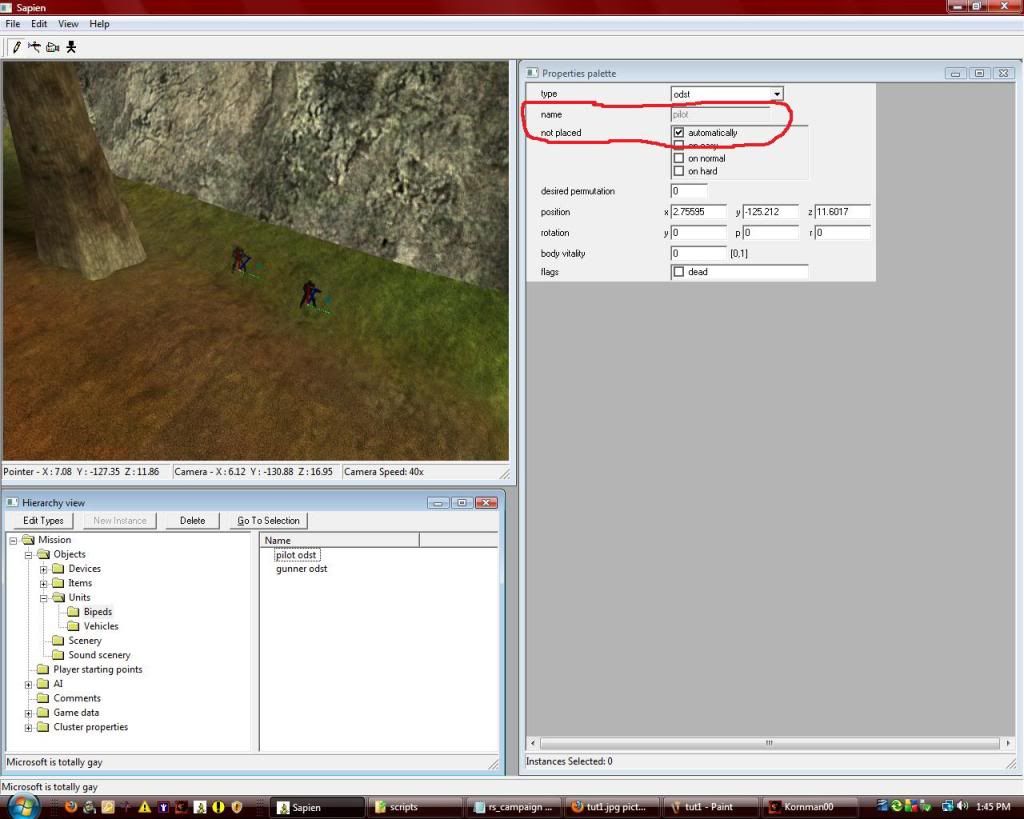Launch Firefox from the quick launch bar
The image size is (1024, 819).
(x=71, y=807)
